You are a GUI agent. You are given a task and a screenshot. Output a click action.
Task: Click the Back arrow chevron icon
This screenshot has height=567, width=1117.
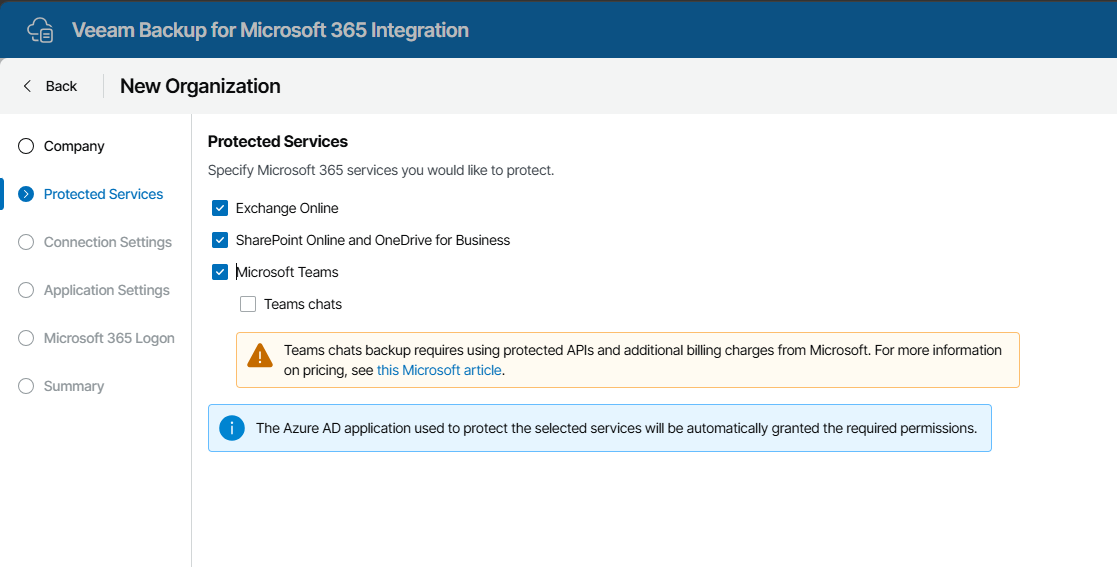(x=27, y=86)
